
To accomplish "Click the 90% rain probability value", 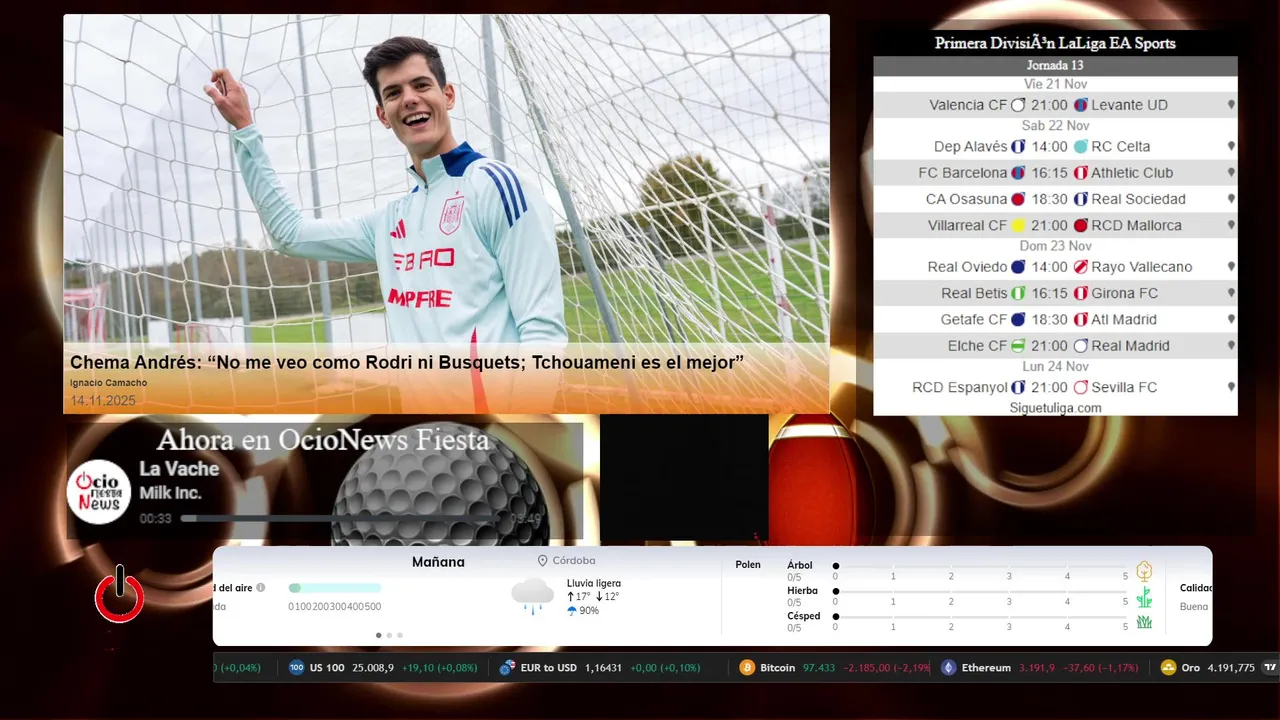I will tap(589, 611).
